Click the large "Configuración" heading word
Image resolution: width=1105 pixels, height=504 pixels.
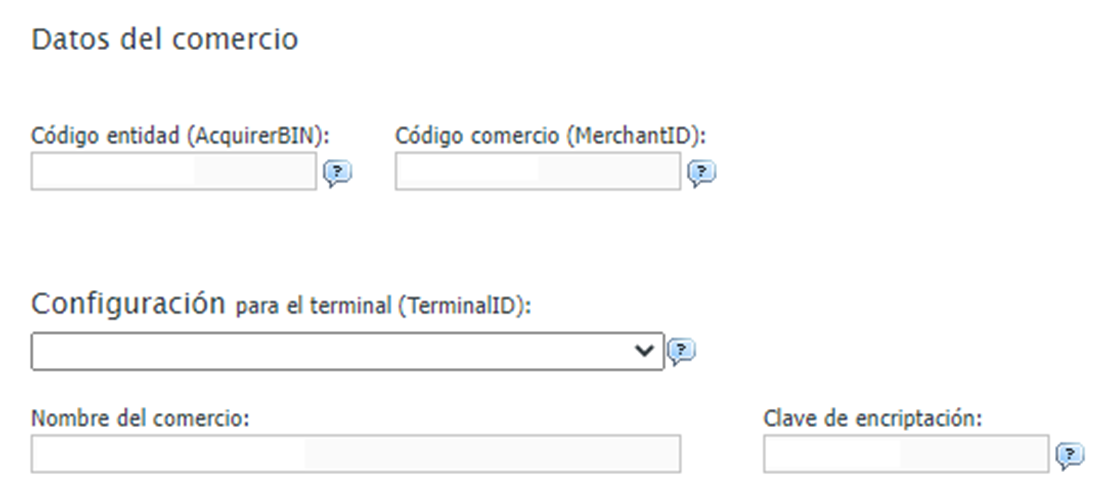click(129, 303)
